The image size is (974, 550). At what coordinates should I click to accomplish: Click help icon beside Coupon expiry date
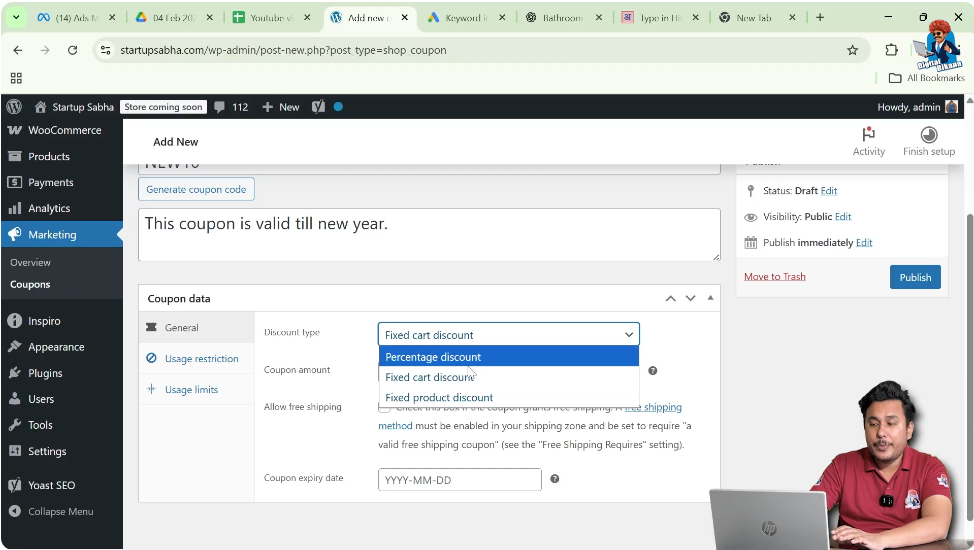click(554, 479)
